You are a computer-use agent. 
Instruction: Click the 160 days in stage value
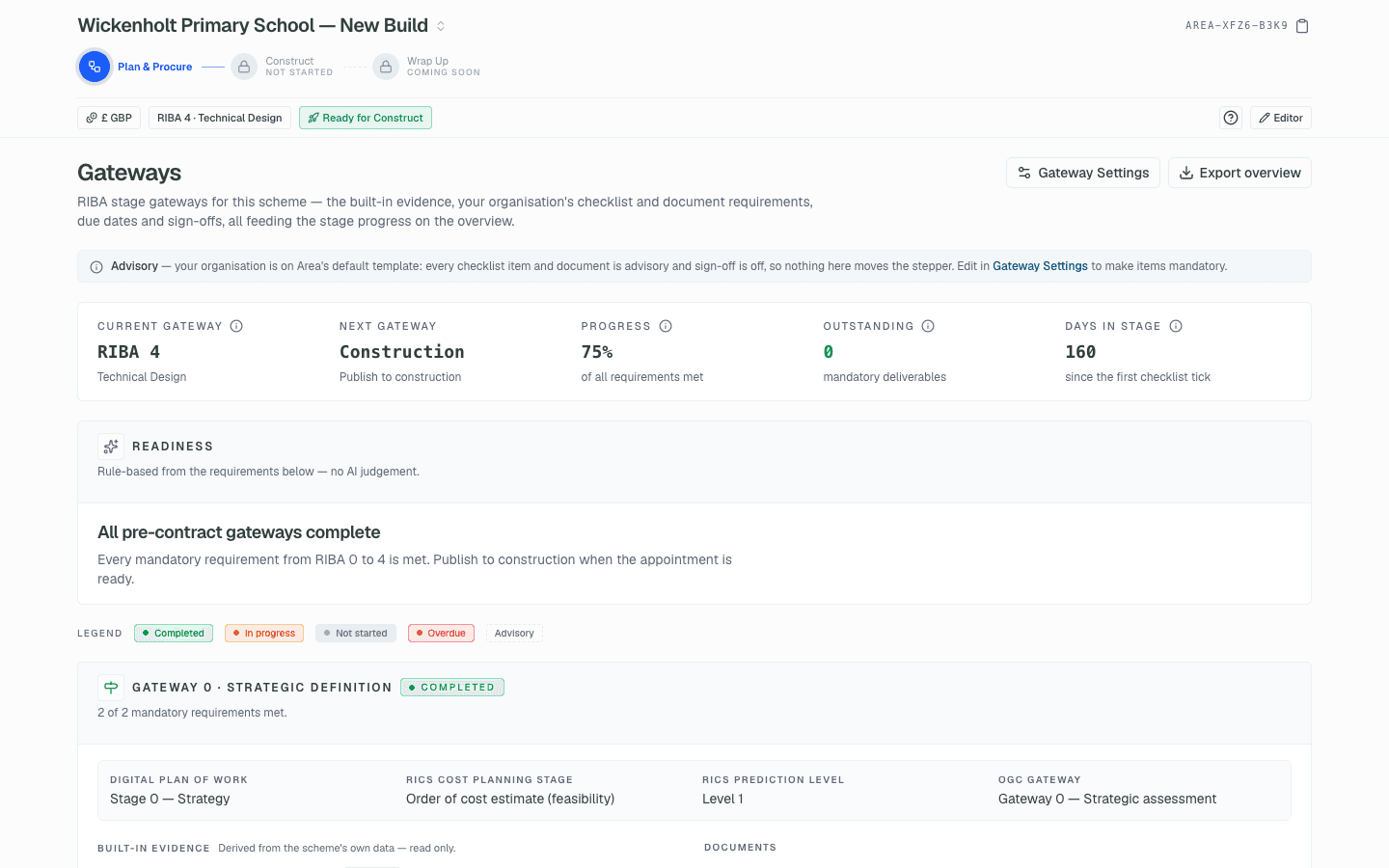(x=1080, y=352)
